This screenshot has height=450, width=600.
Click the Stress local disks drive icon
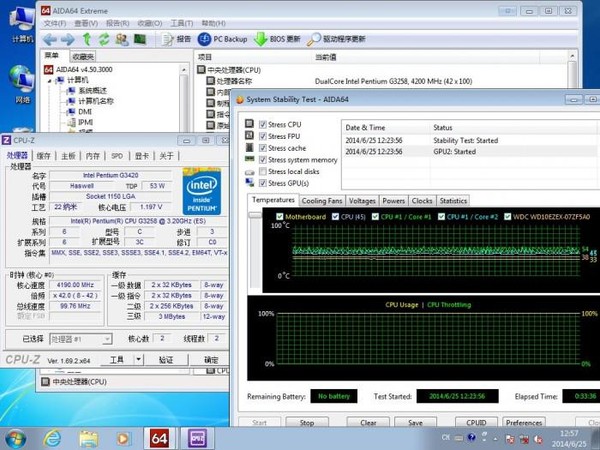click(249, 172)
